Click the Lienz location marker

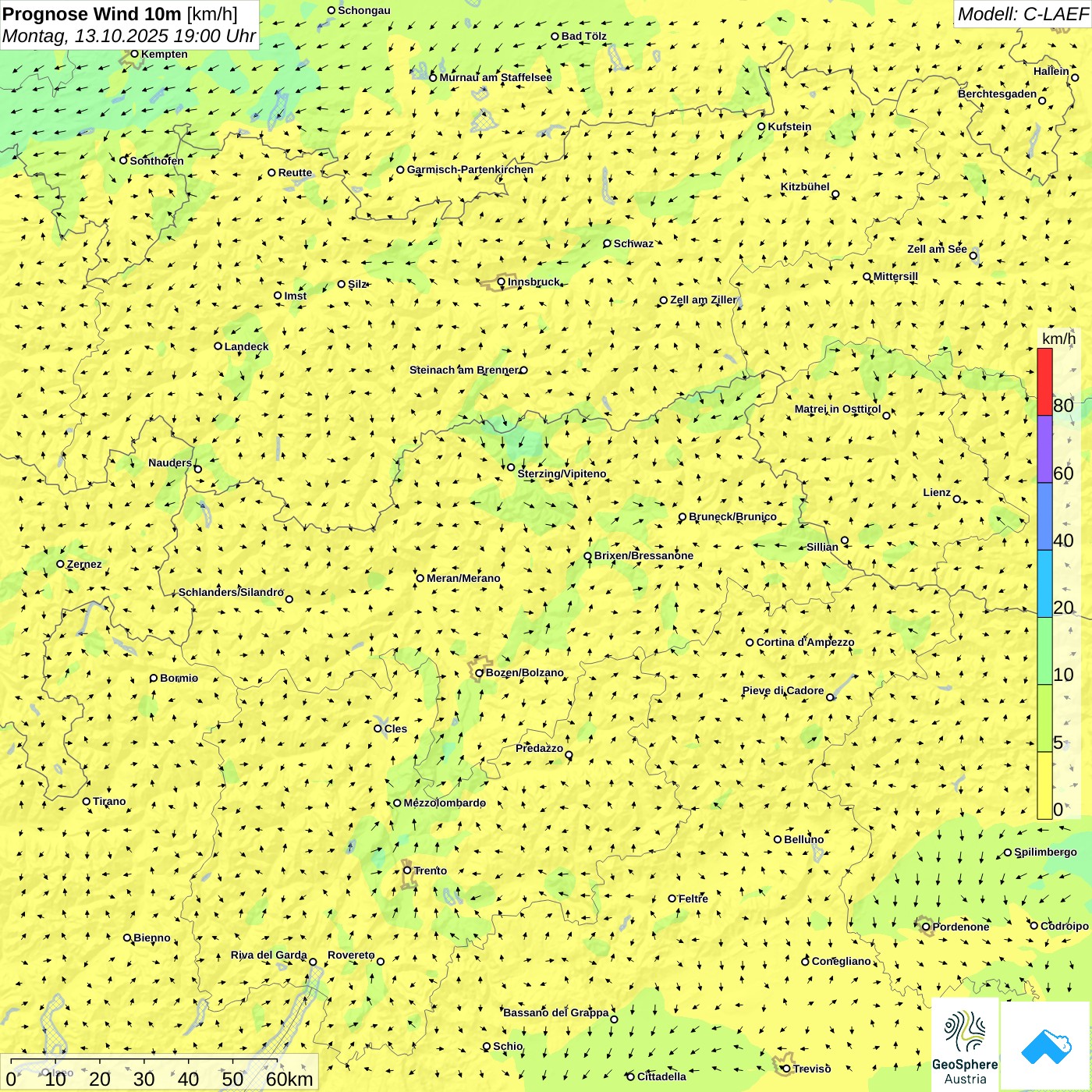(957, 499)
